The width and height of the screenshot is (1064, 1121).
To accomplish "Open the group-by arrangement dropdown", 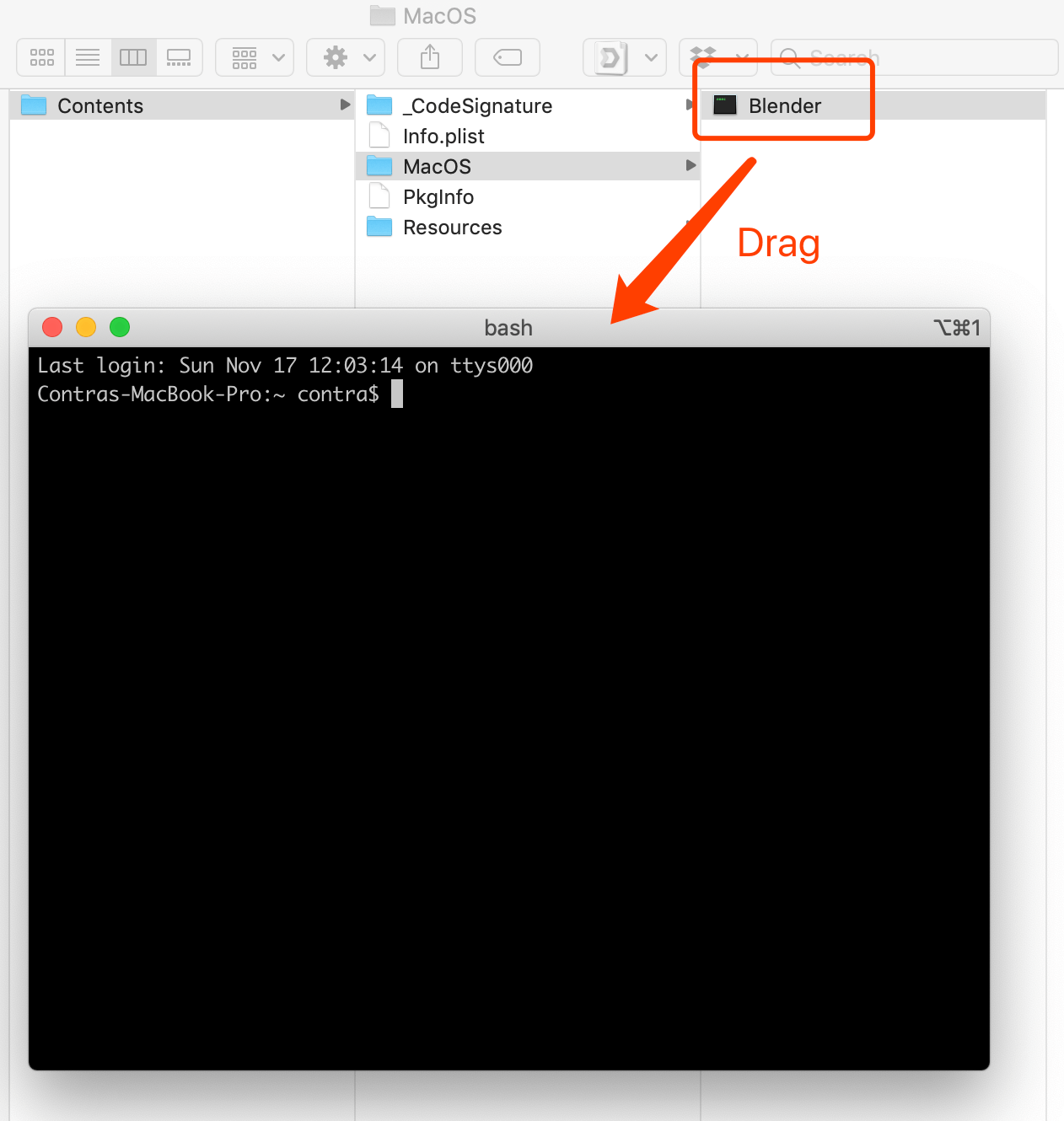I will (x=255, y=57).
